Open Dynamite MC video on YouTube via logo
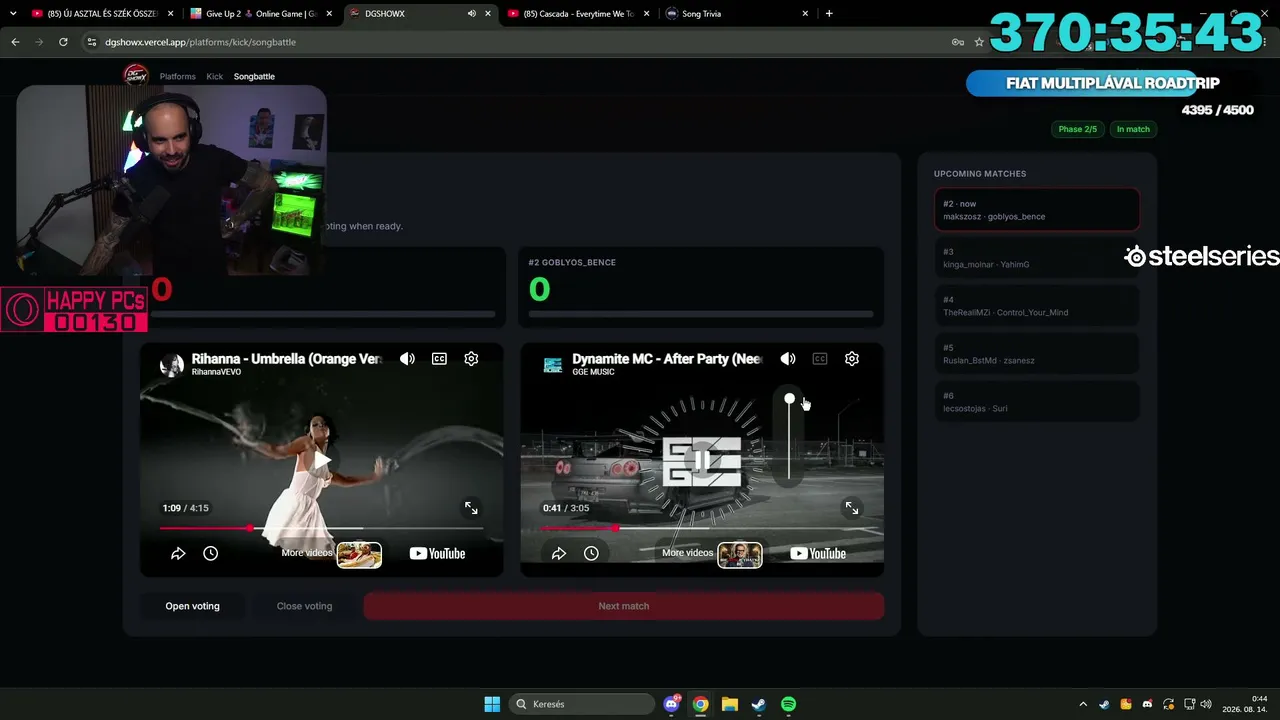The image size is (1280, 720). tap(818, 553)
